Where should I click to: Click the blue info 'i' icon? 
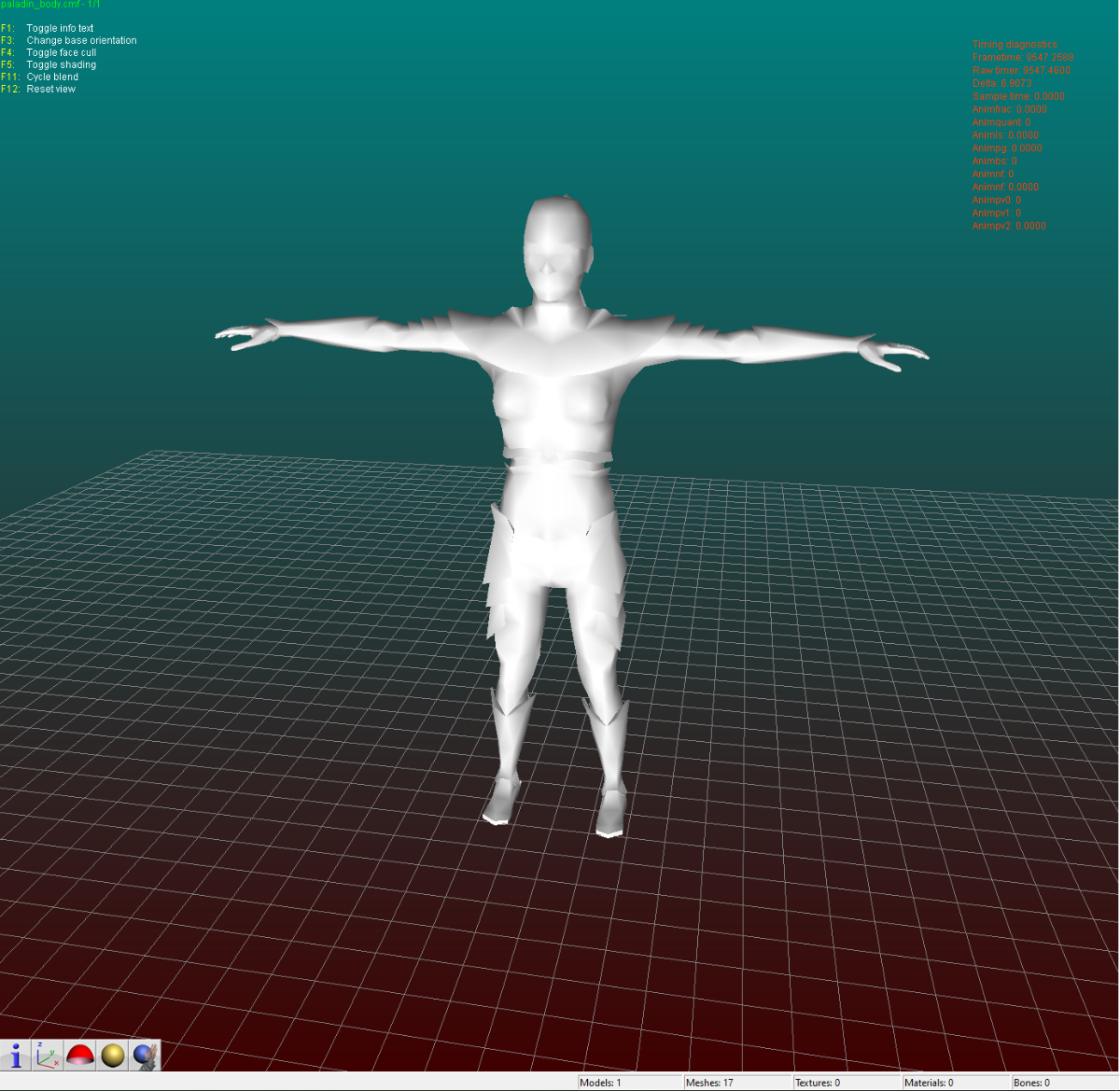click(16, 1056)
